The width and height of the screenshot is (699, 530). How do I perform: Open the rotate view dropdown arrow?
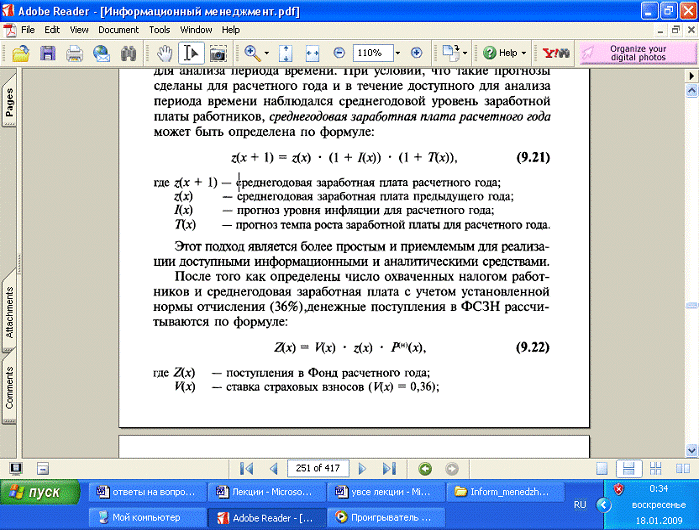click(465, 53)
